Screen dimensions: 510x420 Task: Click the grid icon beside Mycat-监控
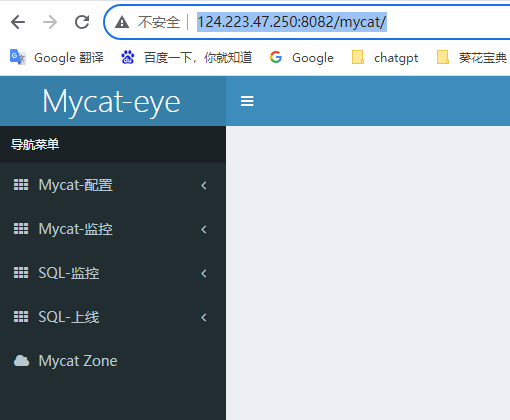click(x=21, y=229)
